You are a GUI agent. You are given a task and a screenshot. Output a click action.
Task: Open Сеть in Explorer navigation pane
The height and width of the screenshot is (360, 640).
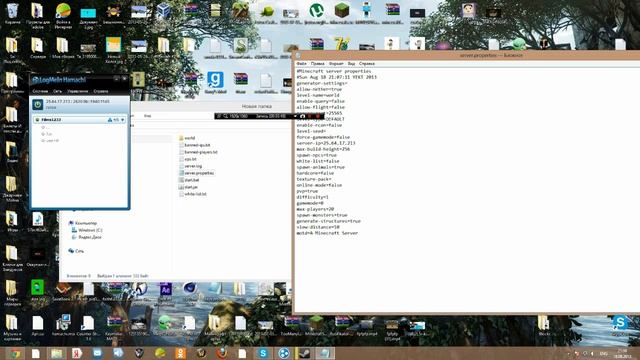[76, 251]
